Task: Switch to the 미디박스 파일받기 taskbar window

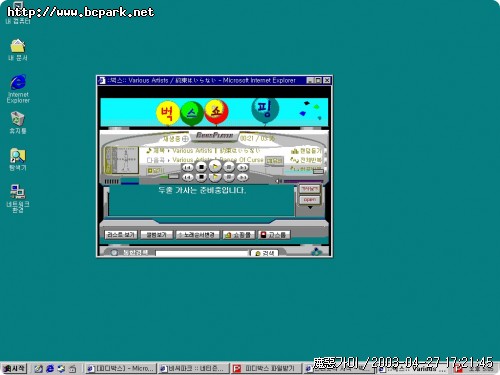Action: [x=266, y=369]
